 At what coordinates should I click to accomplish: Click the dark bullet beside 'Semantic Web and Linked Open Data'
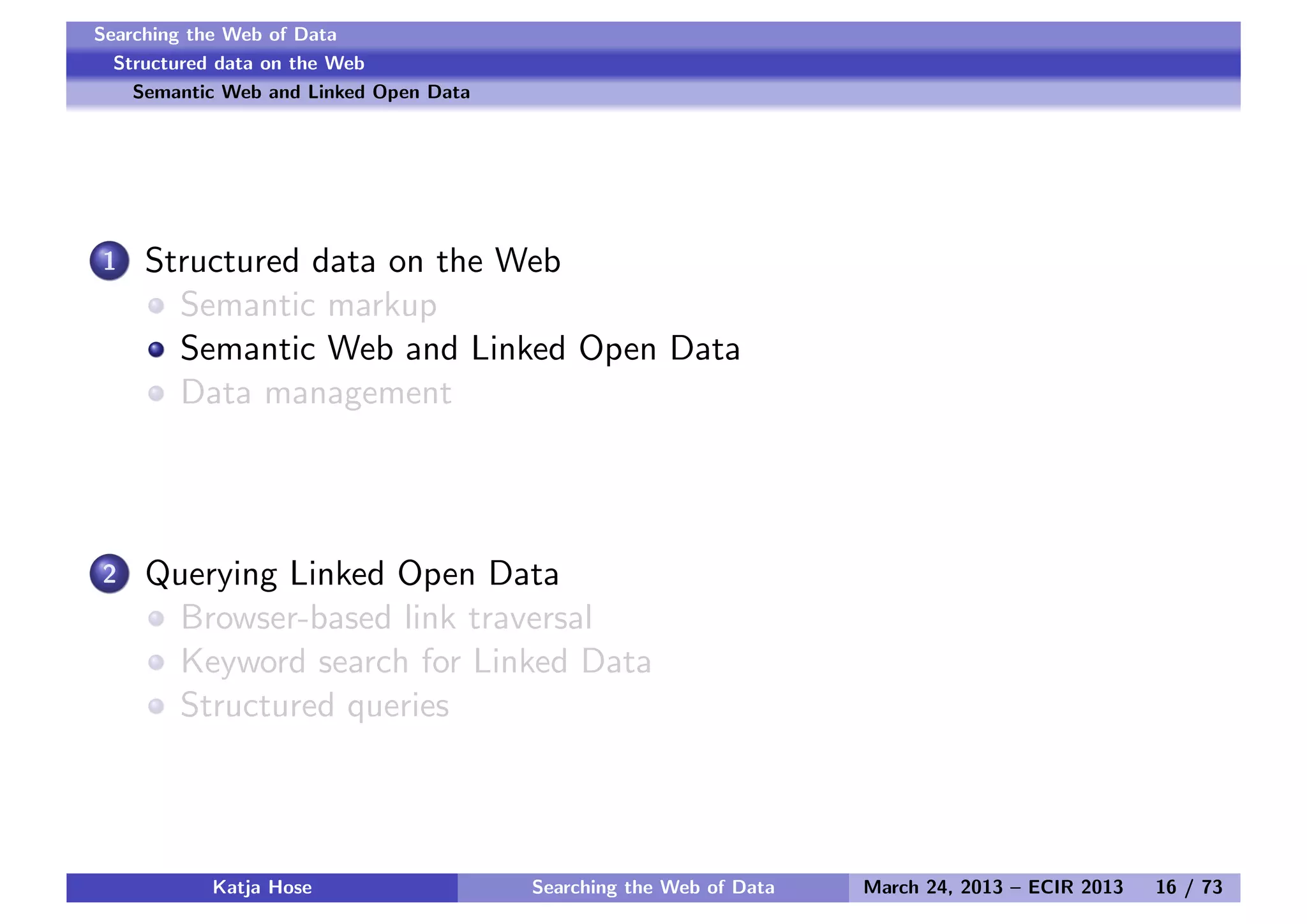156,350
